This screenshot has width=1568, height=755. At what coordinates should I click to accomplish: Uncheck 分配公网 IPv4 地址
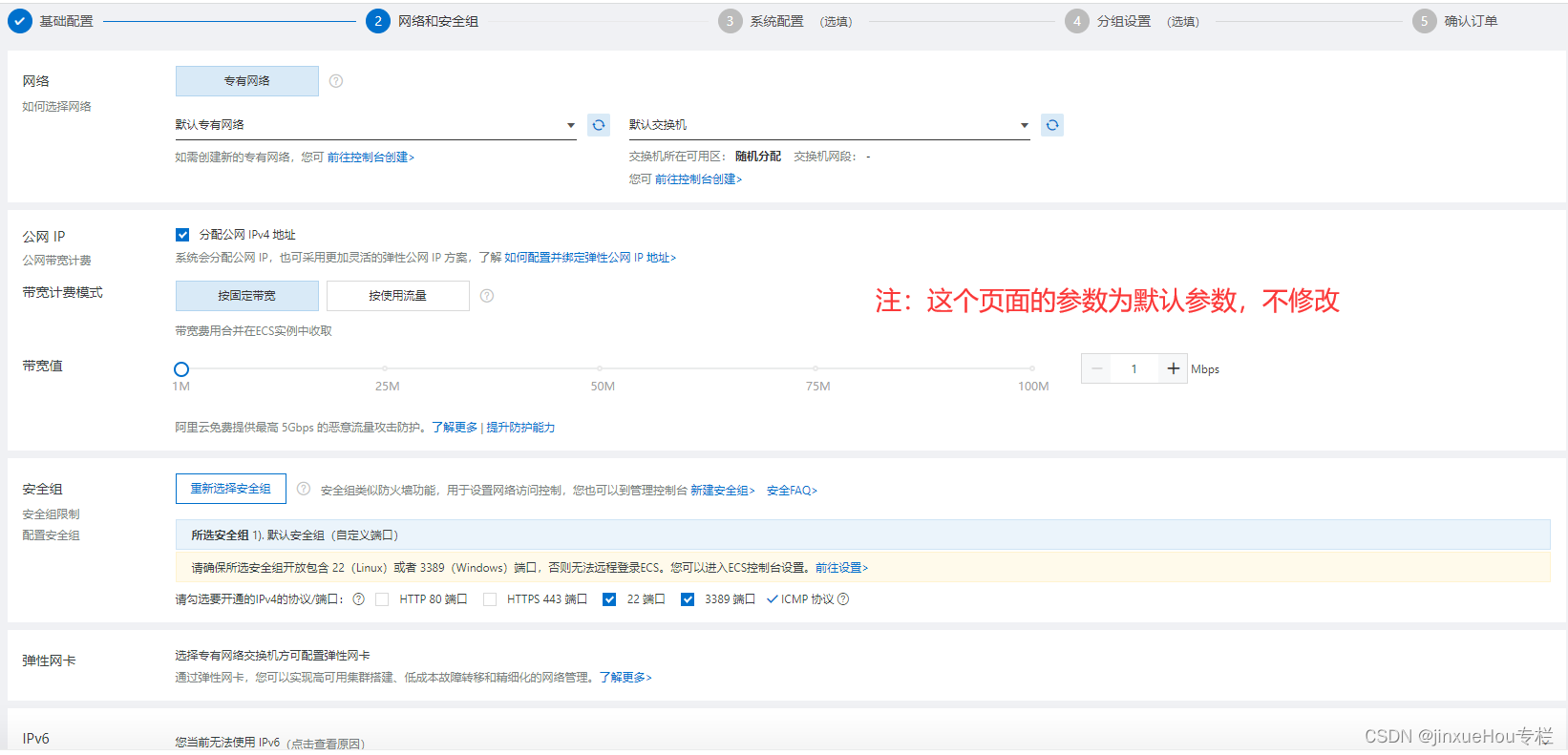(182, 235)
